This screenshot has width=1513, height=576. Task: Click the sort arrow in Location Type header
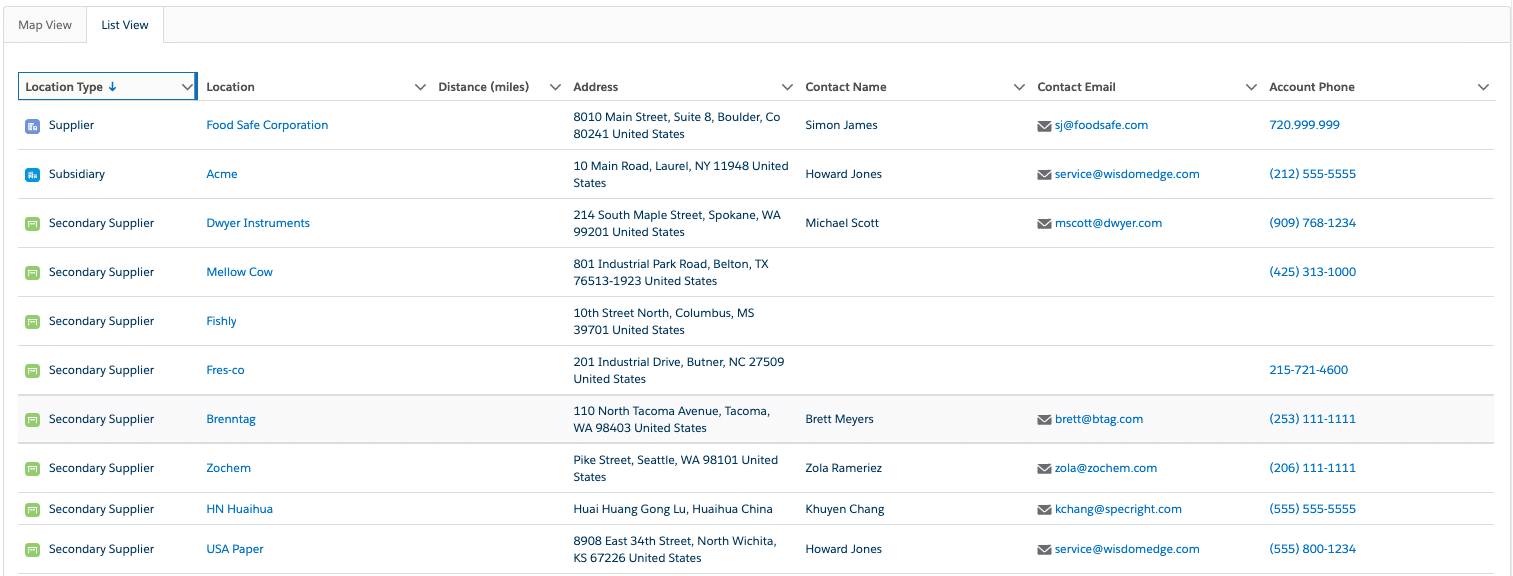[x=113, y=87]
